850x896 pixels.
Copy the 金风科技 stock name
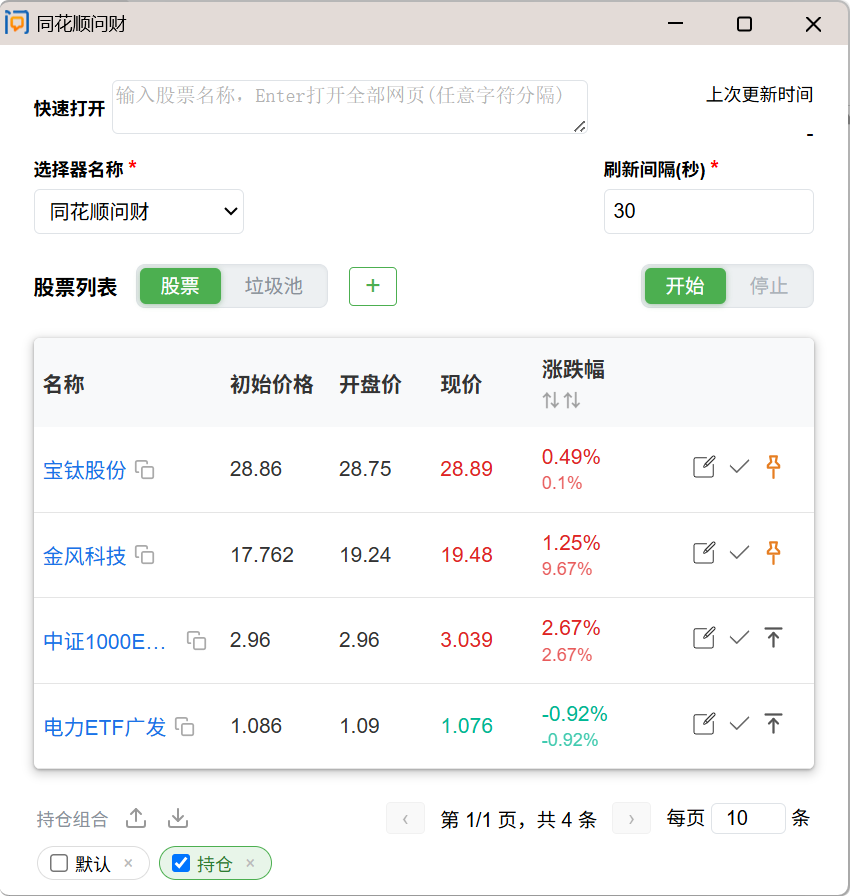coord(145,555)
